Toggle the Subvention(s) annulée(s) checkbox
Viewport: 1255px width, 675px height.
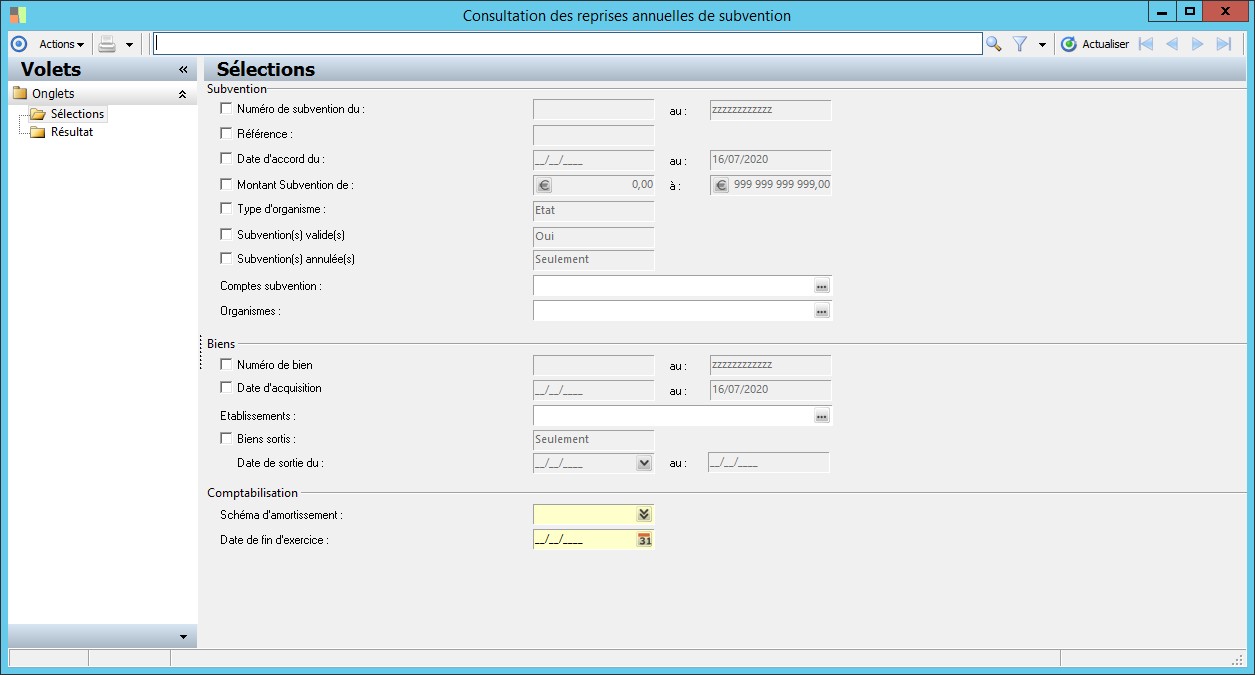tap(226, 259)
